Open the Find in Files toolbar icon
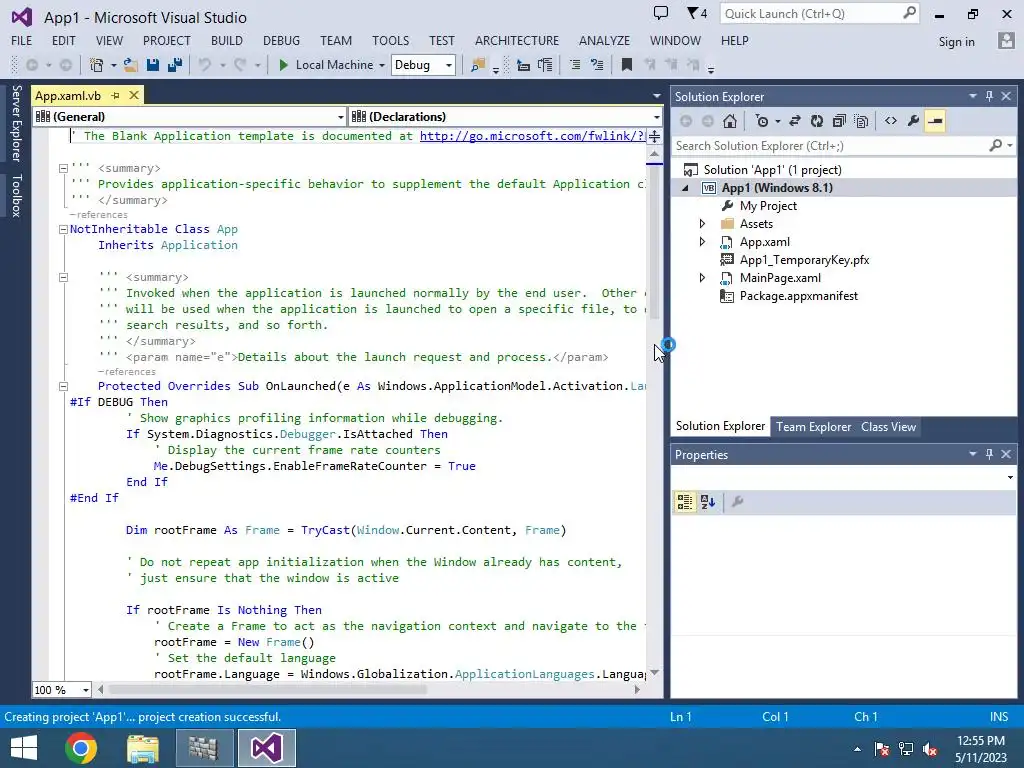 pos(478,65)
